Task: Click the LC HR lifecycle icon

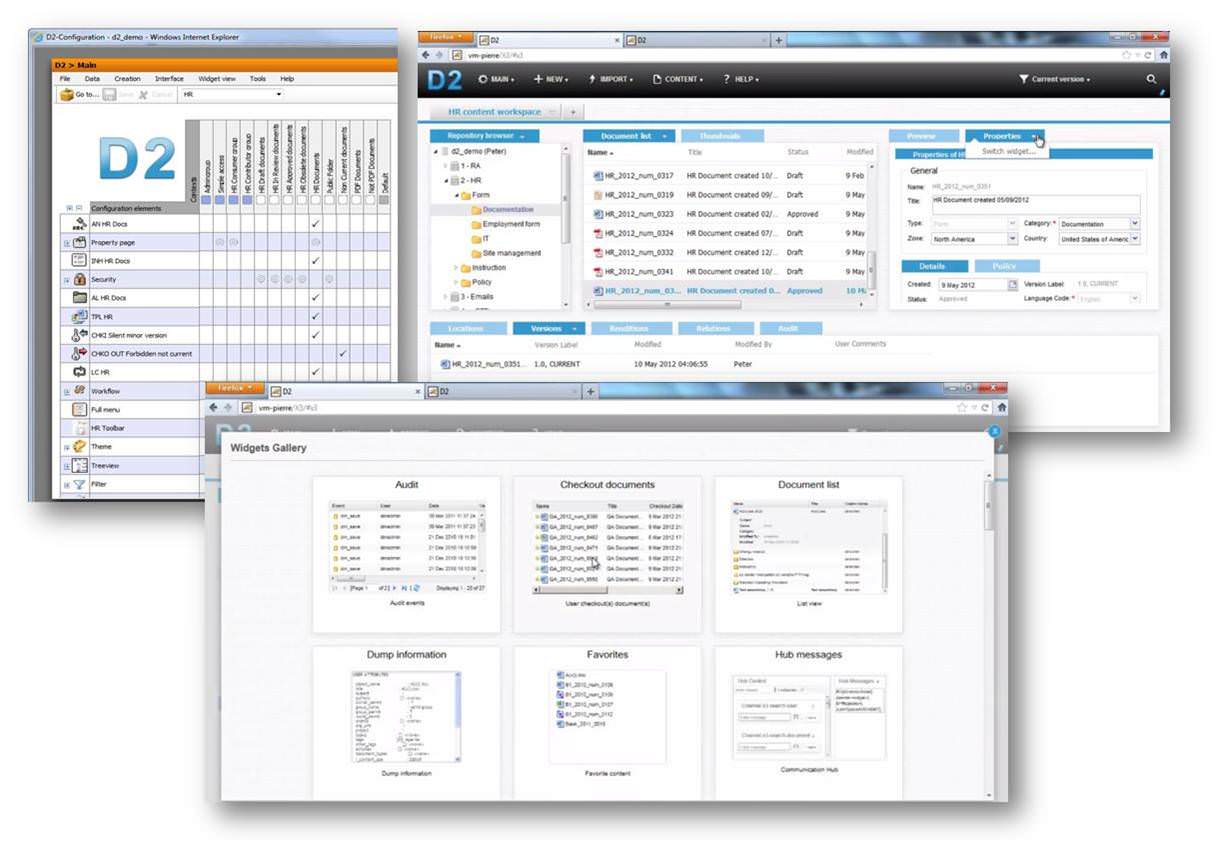Action: pos(79,372)
